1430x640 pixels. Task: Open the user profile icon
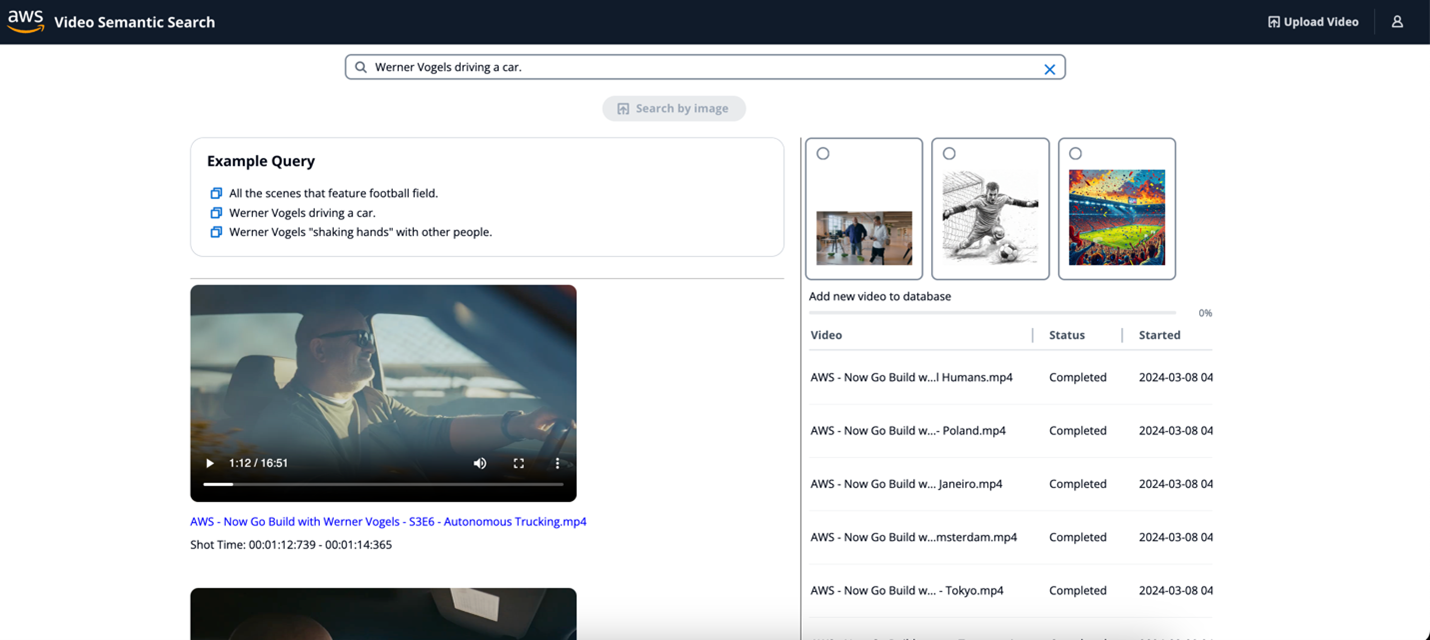1397,21
